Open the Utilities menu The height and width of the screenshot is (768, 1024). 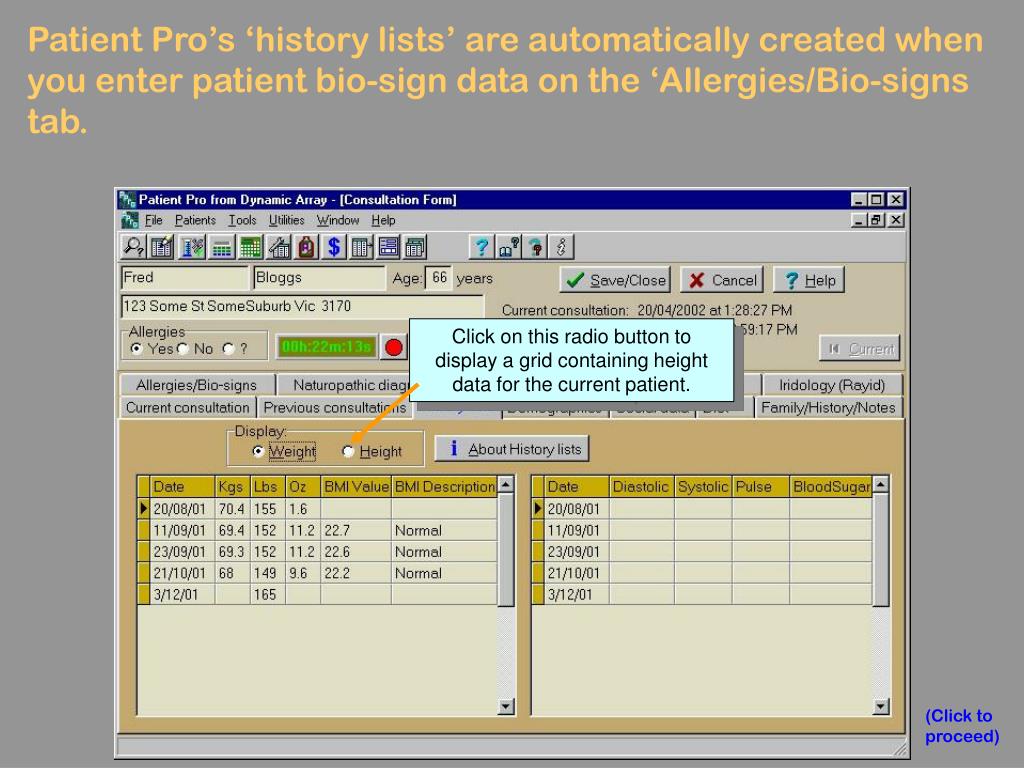point(287,220)
